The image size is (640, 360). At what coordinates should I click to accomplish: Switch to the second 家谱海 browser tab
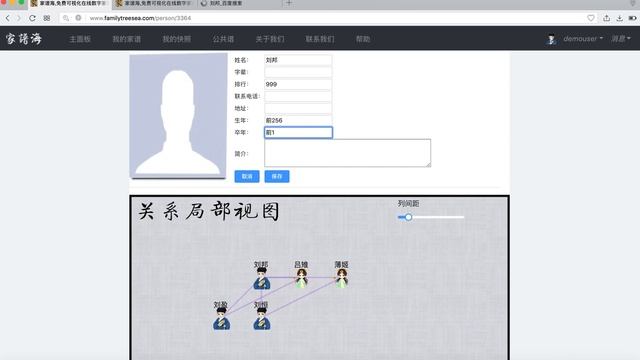coord(154,3)
